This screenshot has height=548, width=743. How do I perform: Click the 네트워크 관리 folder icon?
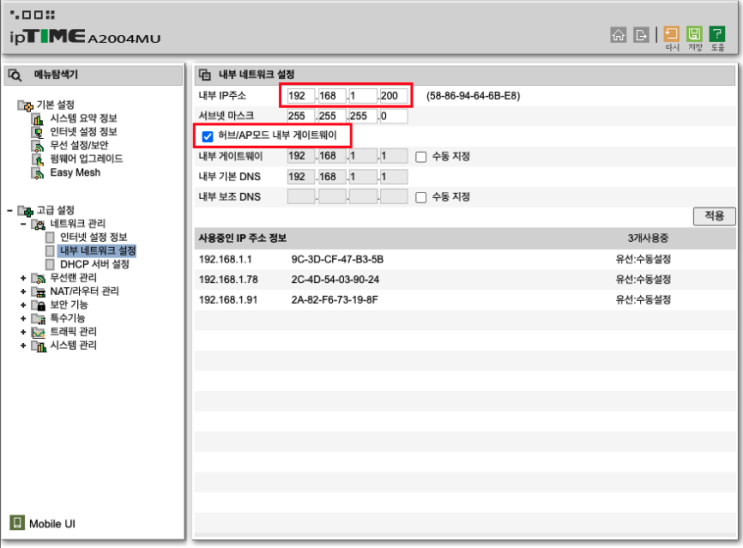coord(38,224)
